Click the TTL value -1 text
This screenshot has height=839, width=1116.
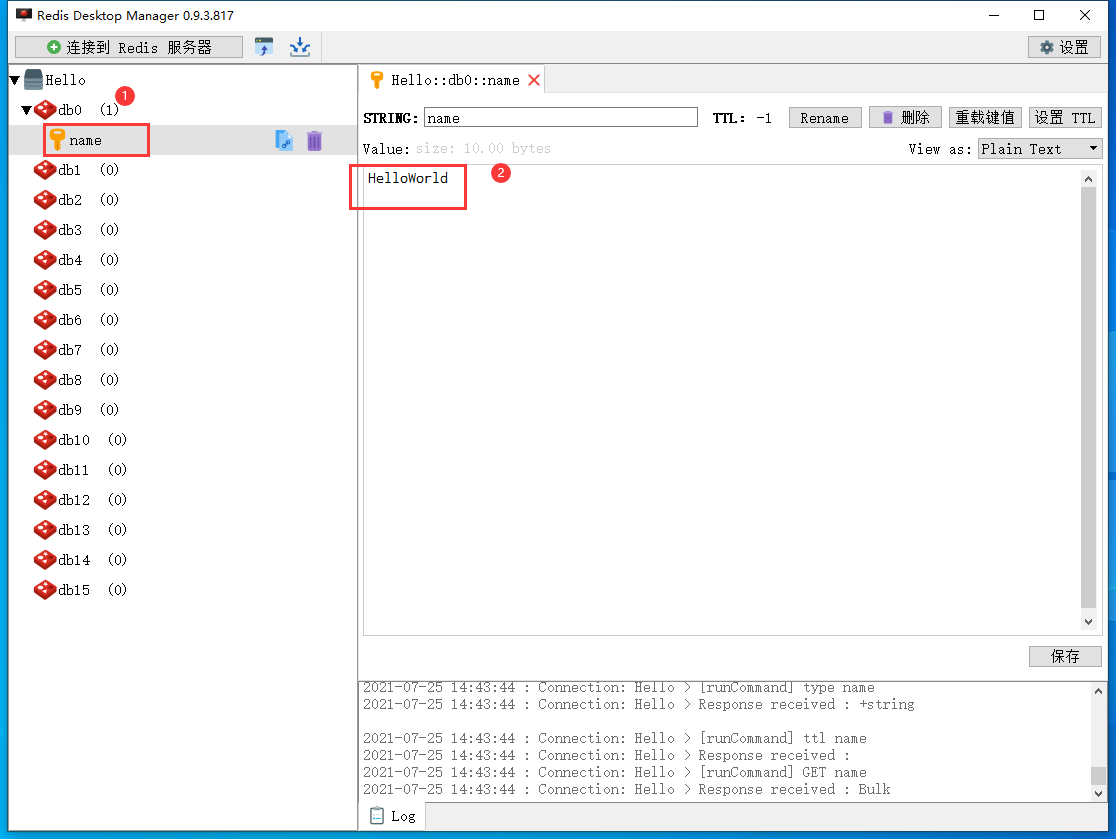(x=764, y=118)
